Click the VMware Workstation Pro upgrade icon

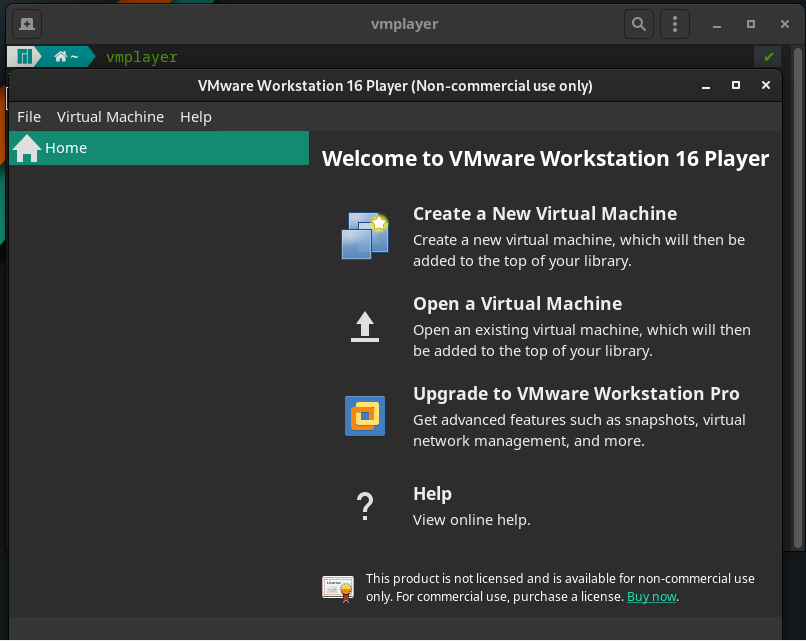tap(364, 415)
